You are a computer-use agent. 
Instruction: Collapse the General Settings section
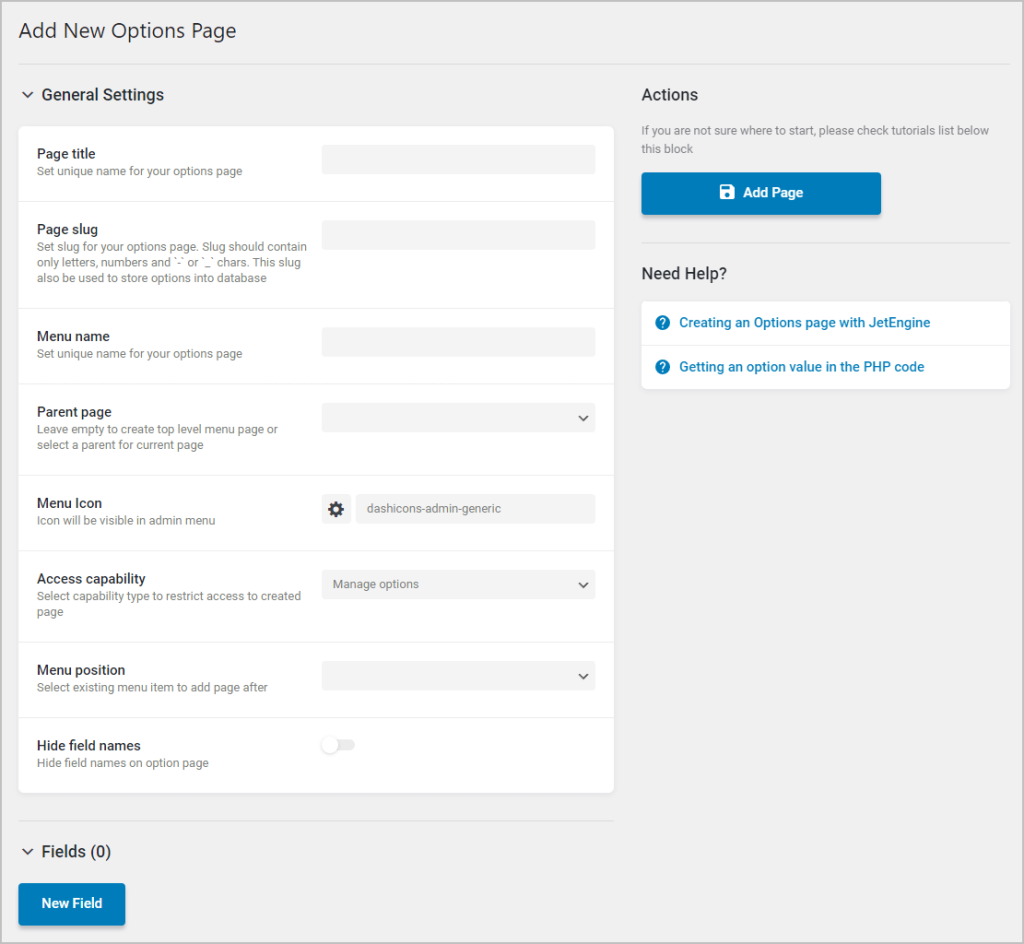pos(28,94)
